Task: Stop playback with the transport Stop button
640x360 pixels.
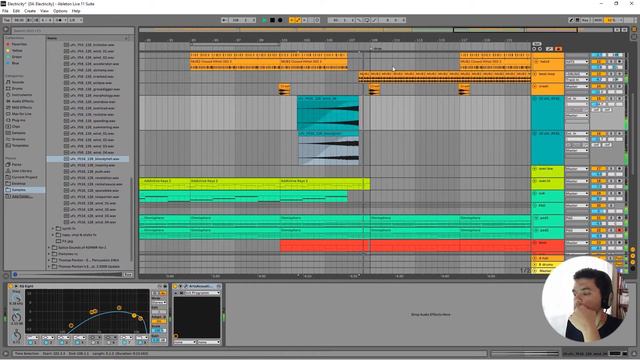Action: [272, 20]
